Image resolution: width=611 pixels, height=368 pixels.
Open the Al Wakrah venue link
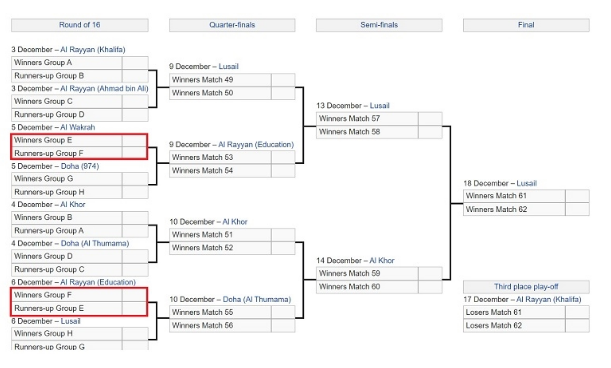pyautogui.click(x=78, y=127)
